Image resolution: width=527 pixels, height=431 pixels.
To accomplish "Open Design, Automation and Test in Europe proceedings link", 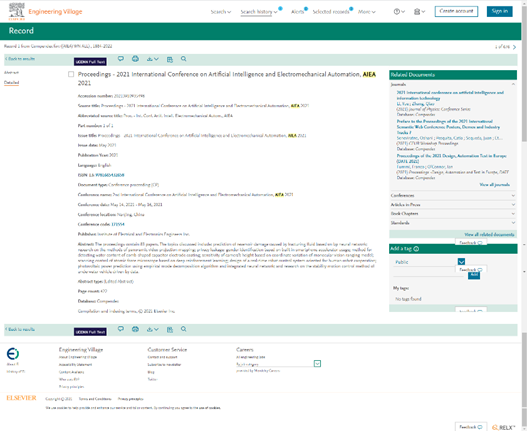I will pyautogui.click(x=451, y=158).
